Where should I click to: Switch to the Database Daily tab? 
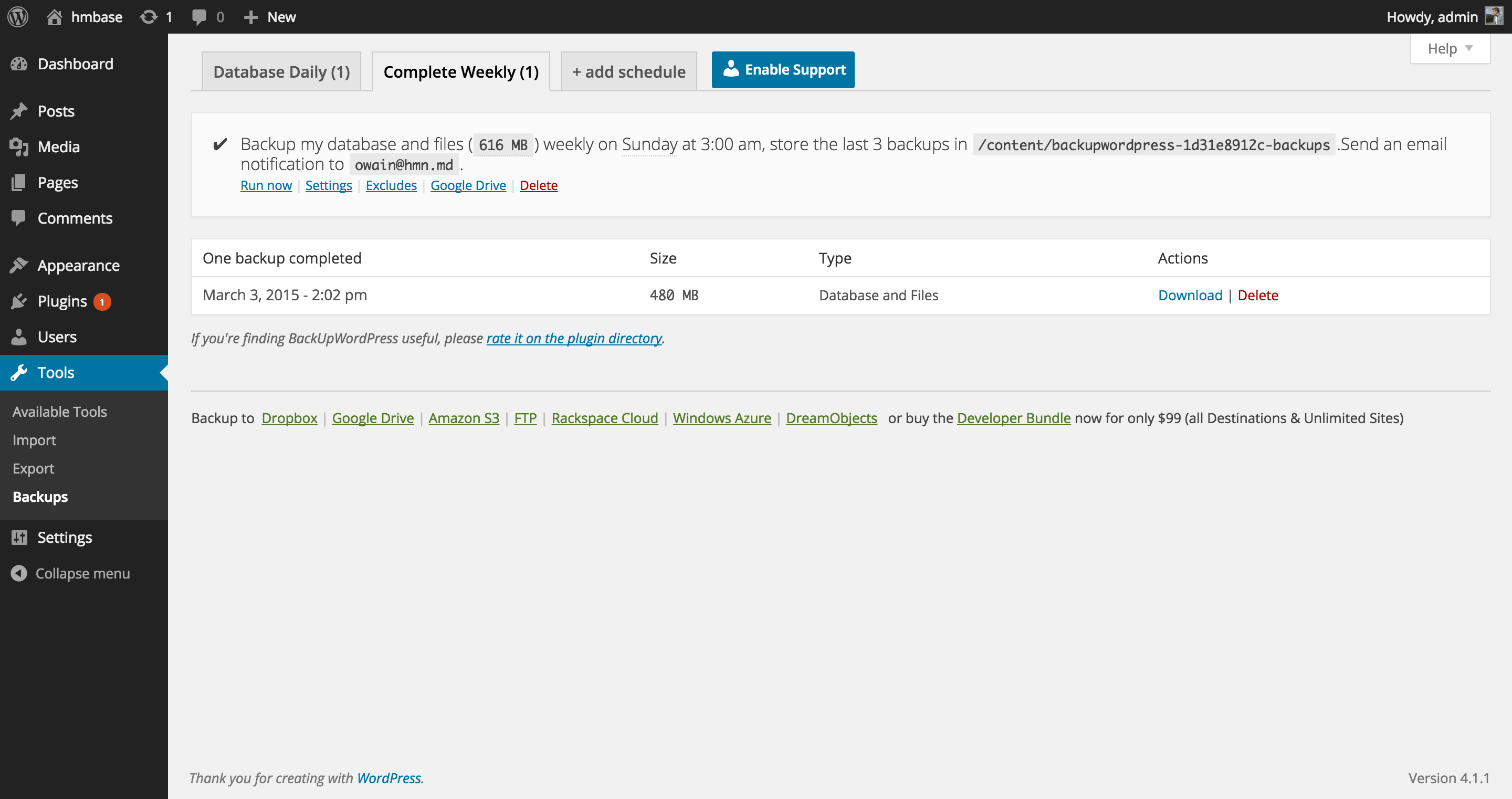coord(282,70)
